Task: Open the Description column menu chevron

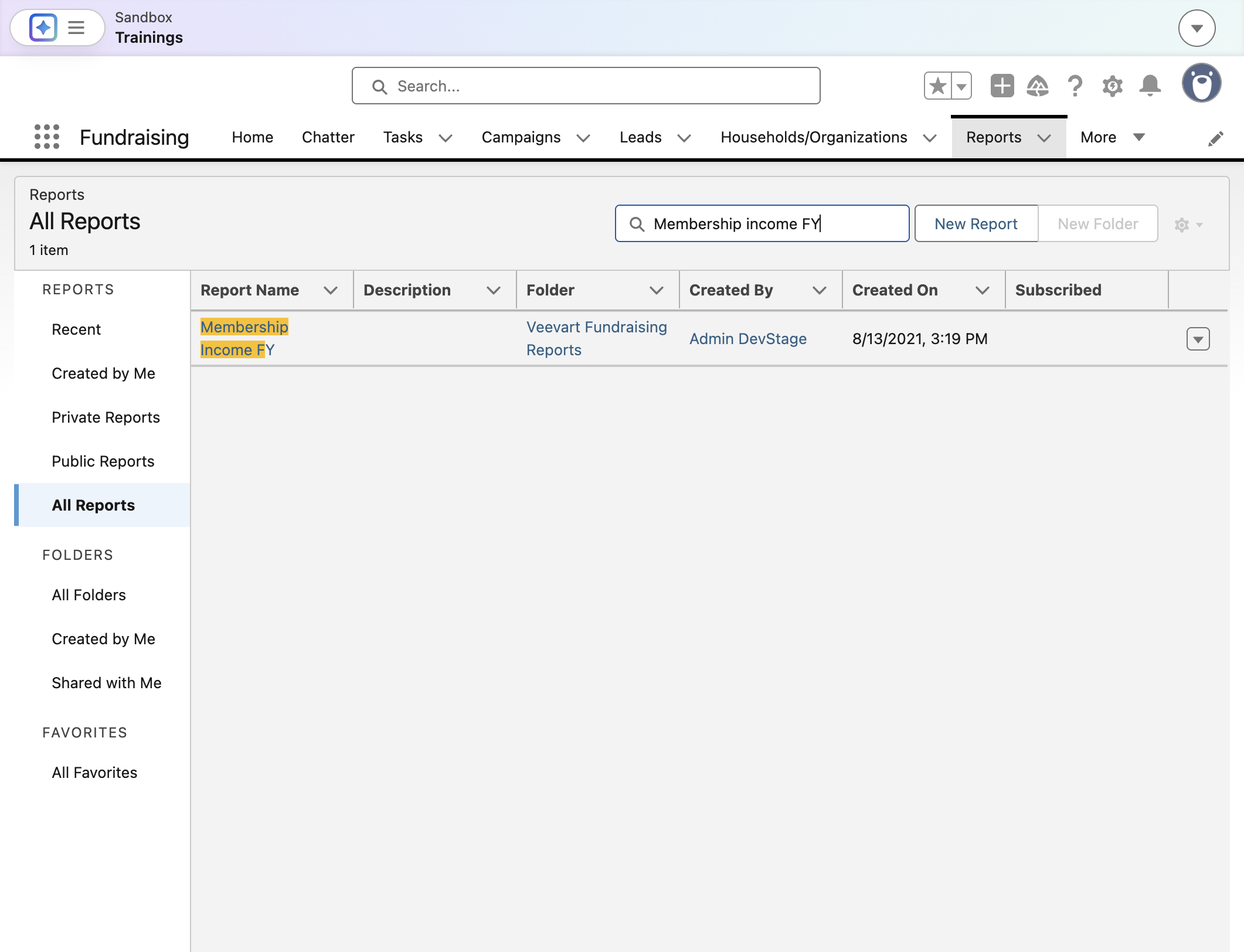Action: click(x=494, y=290)
